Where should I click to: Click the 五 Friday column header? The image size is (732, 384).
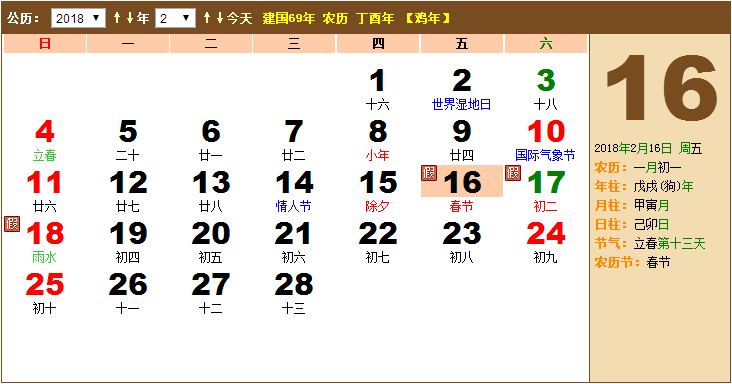[x=462, y=44]
